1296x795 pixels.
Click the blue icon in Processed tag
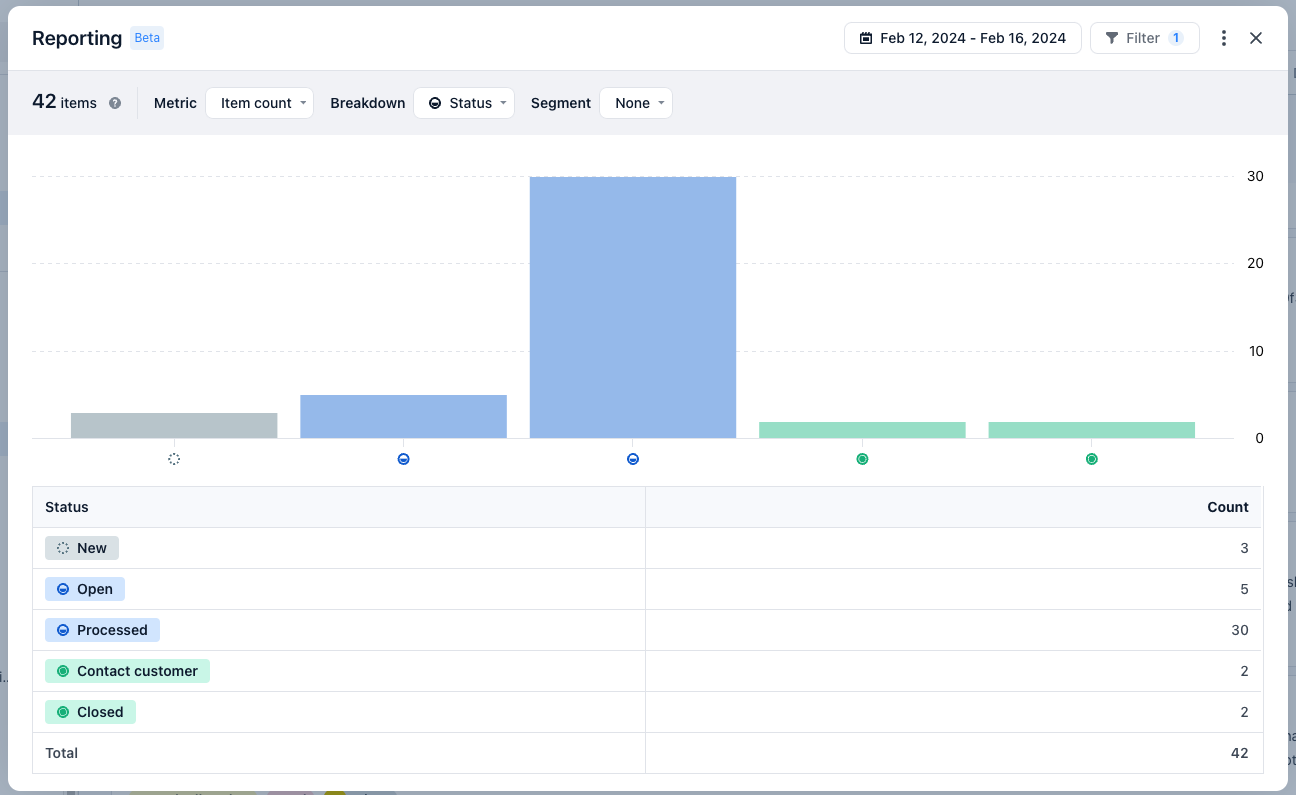point(63,630)
